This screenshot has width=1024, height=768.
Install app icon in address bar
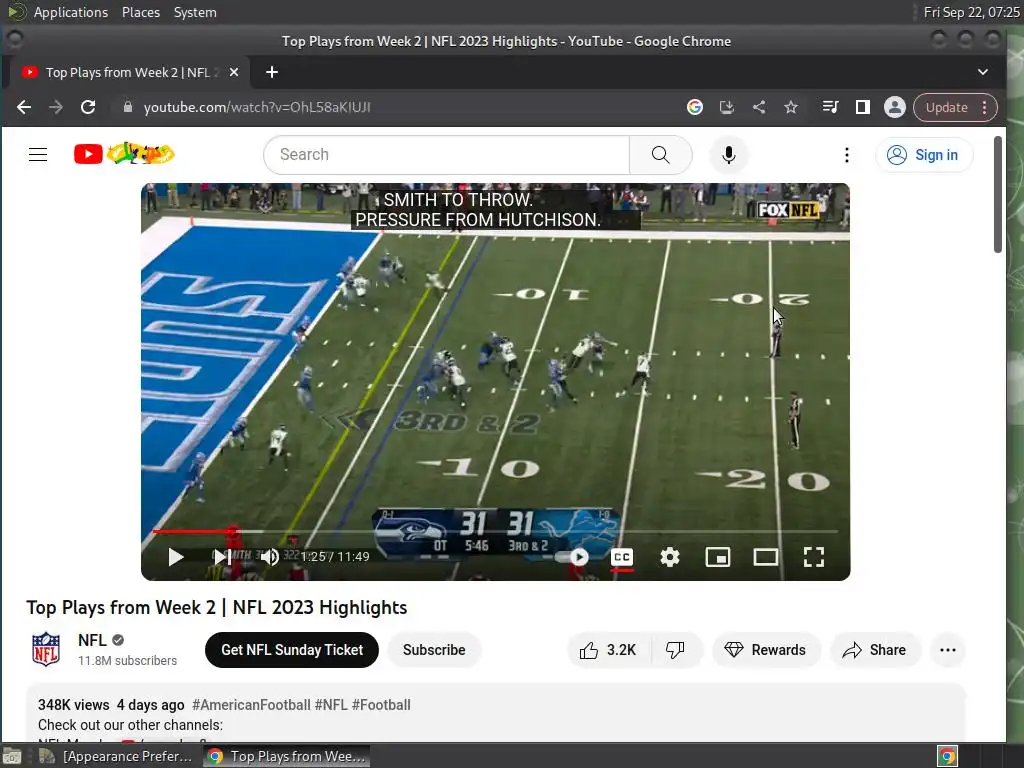tap(727, 107)
